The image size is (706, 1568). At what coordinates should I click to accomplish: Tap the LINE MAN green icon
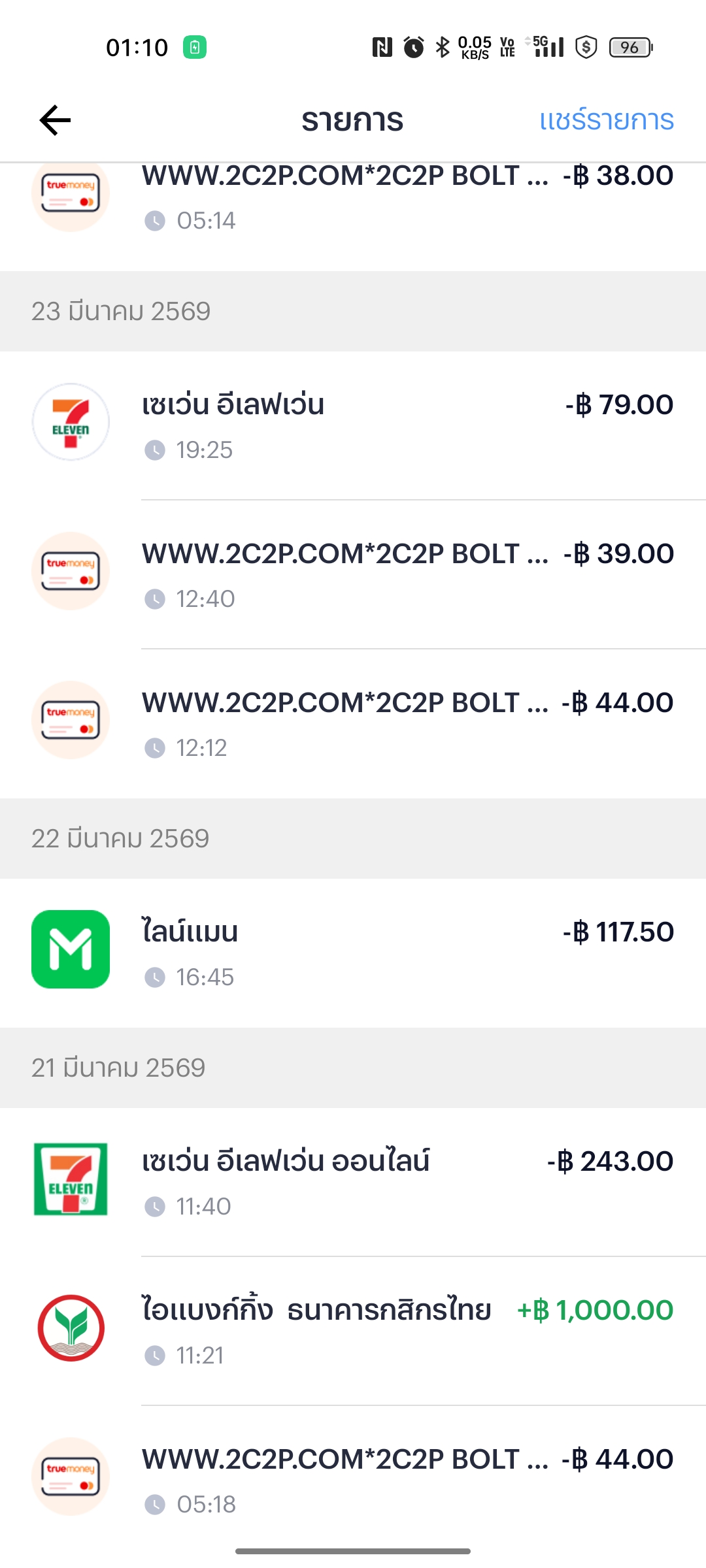click(x=71, y=949)
